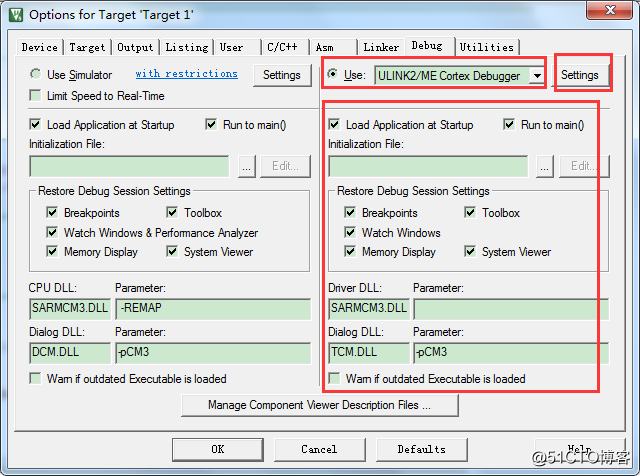Confirm with the OK button
The width and height of the screenshot is (640, 476).
click(218, 449)
